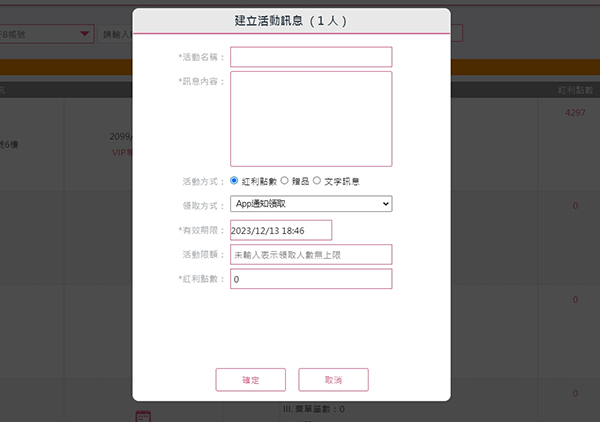
Task: Choose the 文字訊息 radio option
Action: (317, 181)
